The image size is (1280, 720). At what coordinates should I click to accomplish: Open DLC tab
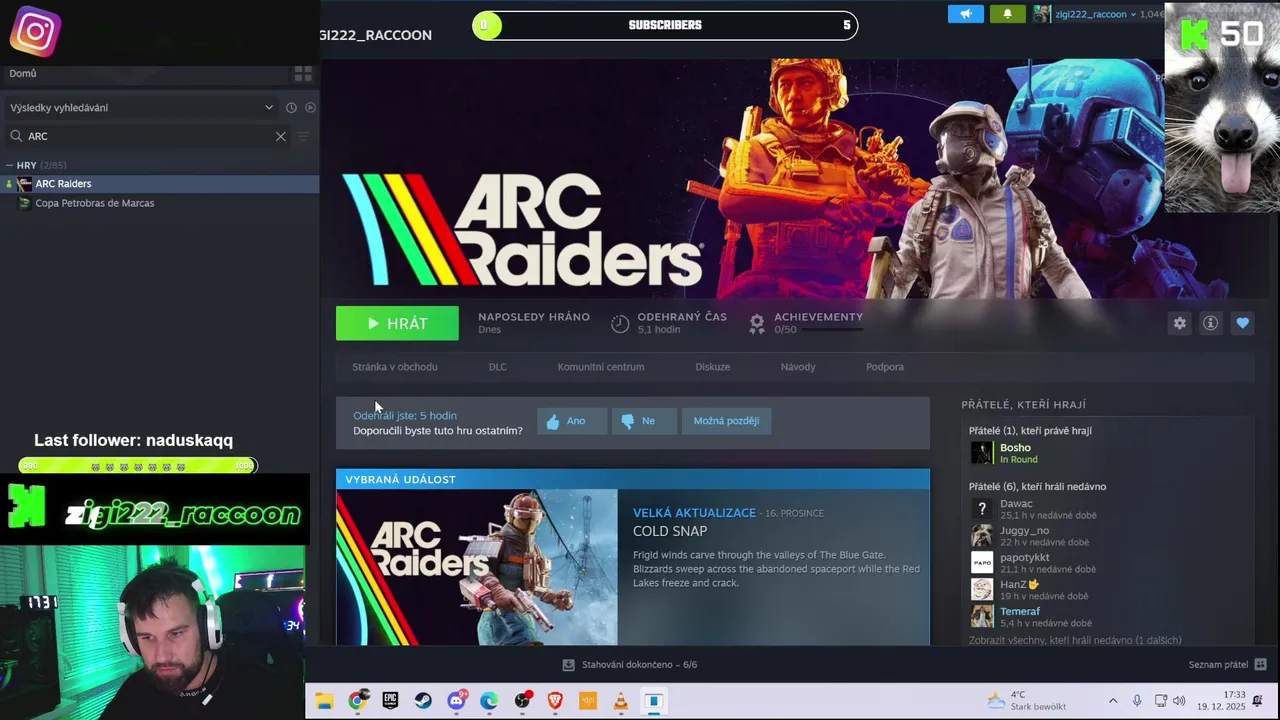point(498,367)
